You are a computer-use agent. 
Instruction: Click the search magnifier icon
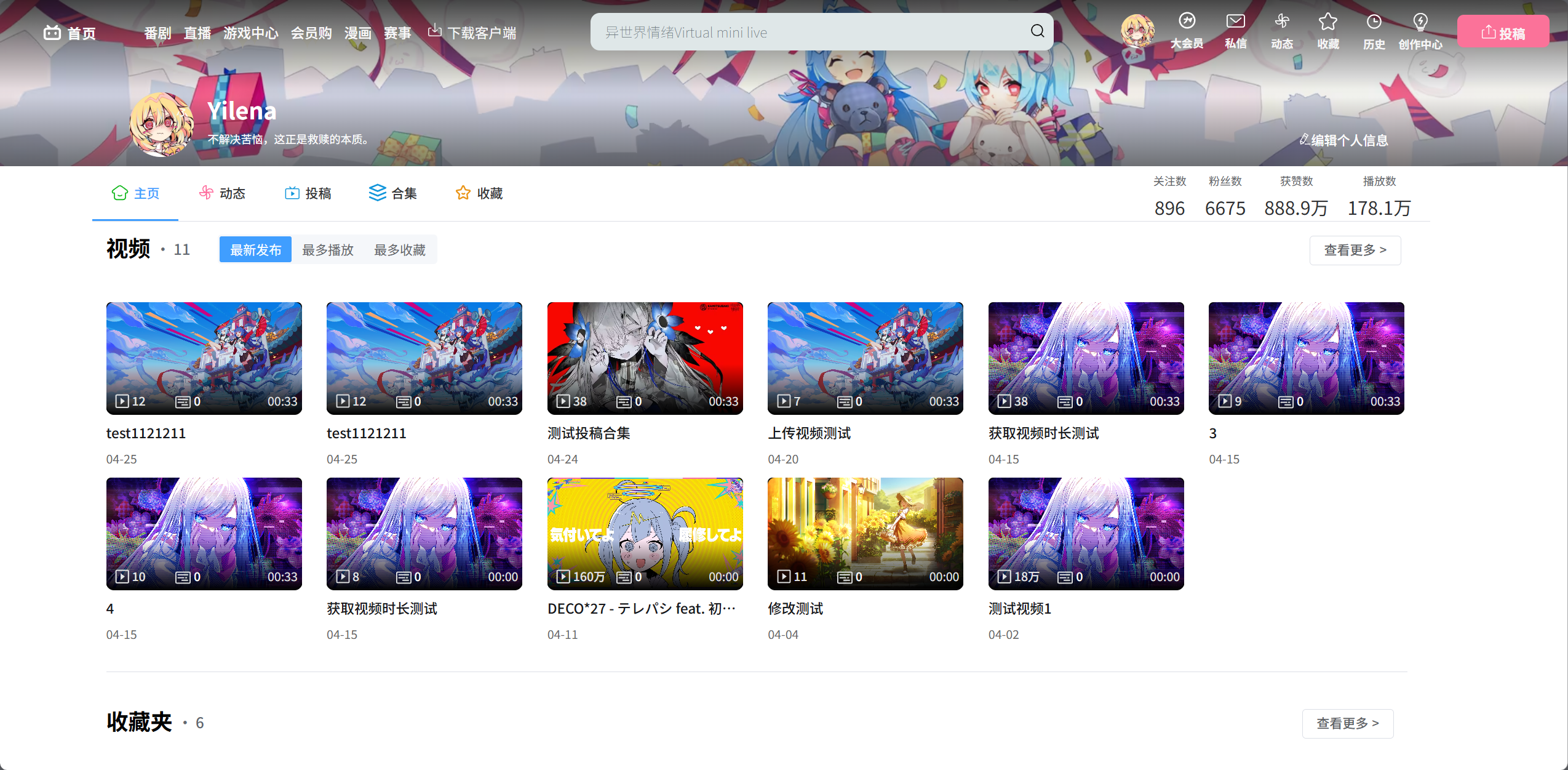pos(1037,31)
